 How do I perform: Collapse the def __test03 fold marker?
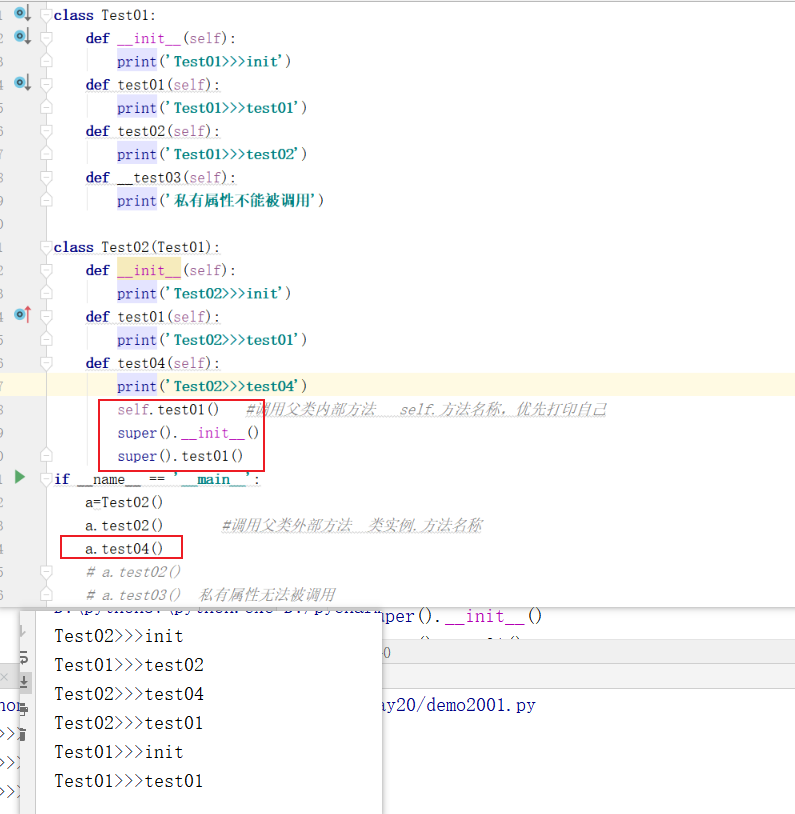[x=46, y=177]
